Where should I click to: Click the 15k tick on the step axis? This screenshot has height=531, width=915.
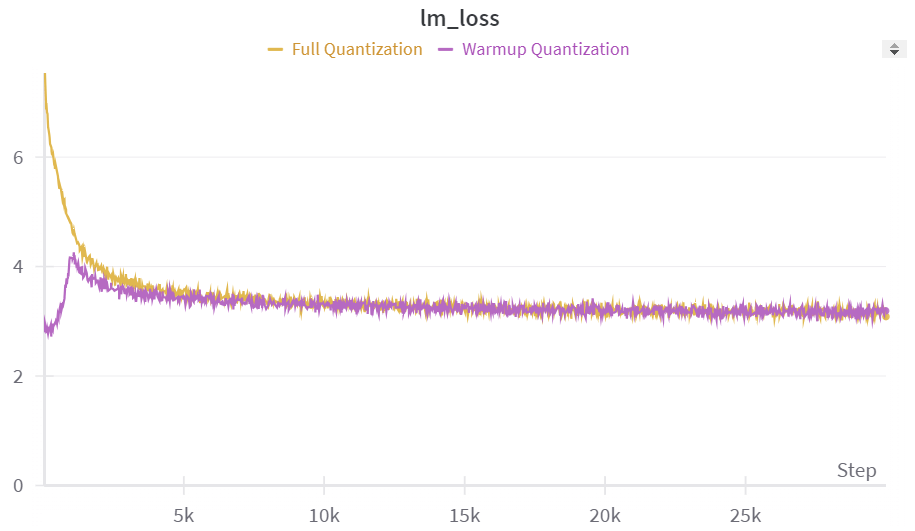pyautogui.click(x=464, y=515)
